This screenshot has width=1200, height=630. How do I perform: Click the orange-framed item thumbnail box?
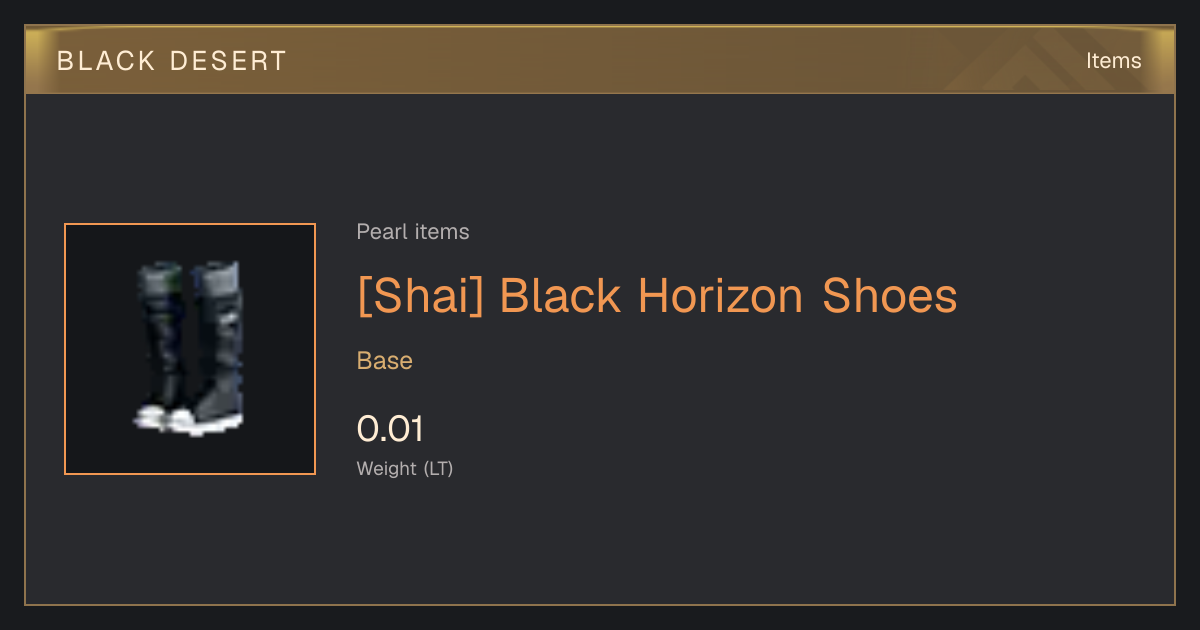pos(190,349)
